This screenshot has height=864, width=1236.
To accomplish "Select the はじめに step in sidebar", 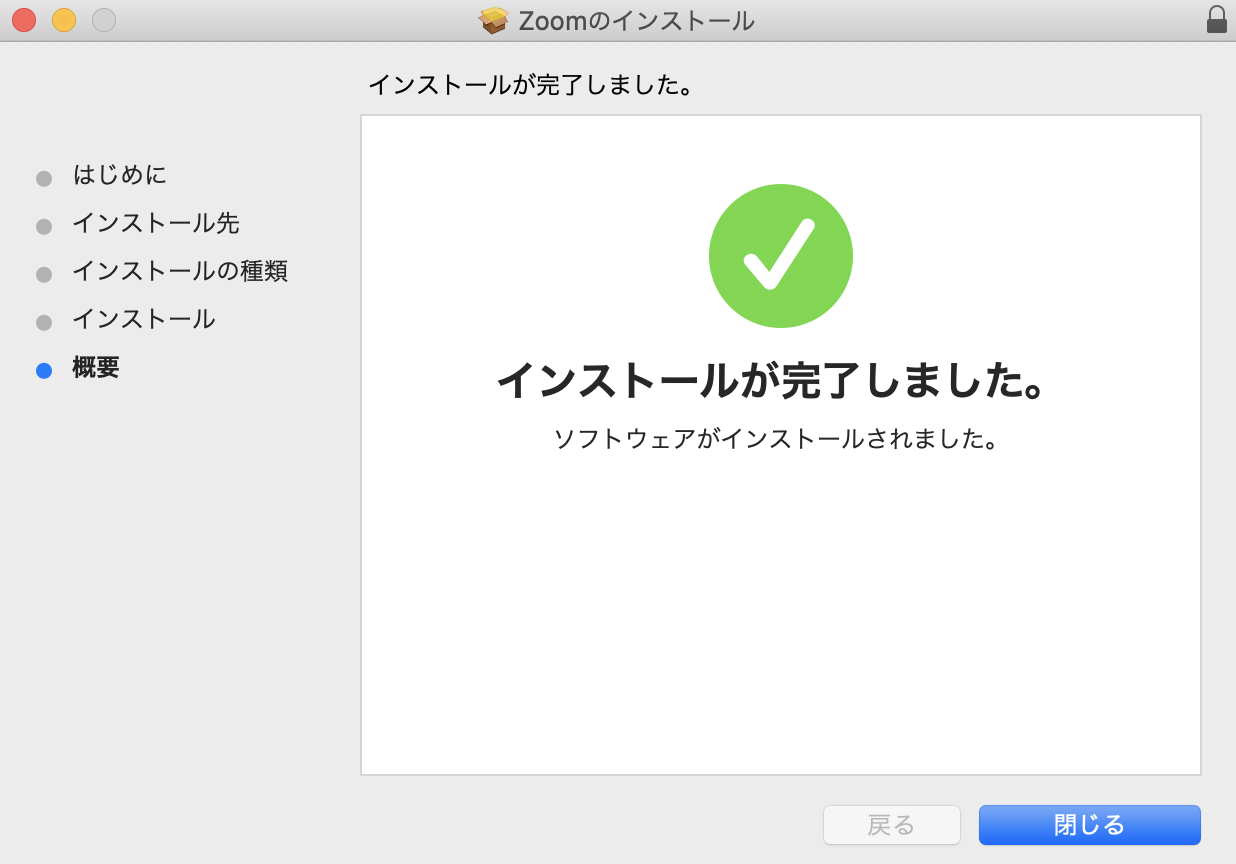I will pos(119,175).
